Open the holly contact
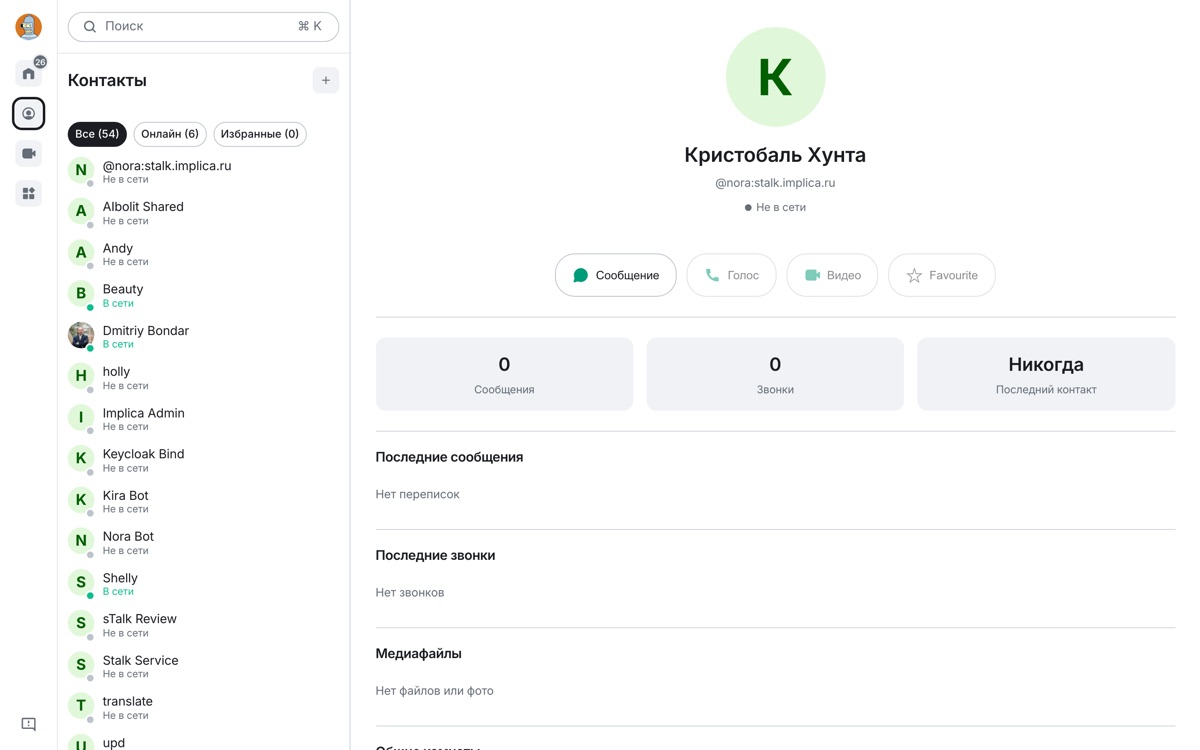Image resolution: width=1200 pixels, height=750 pixels. coord(203,377)
